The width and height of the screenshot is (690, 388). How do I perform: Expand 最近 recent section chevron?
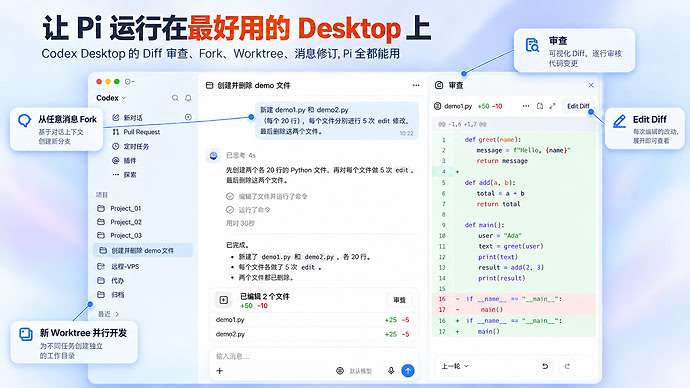pos(117,314)
